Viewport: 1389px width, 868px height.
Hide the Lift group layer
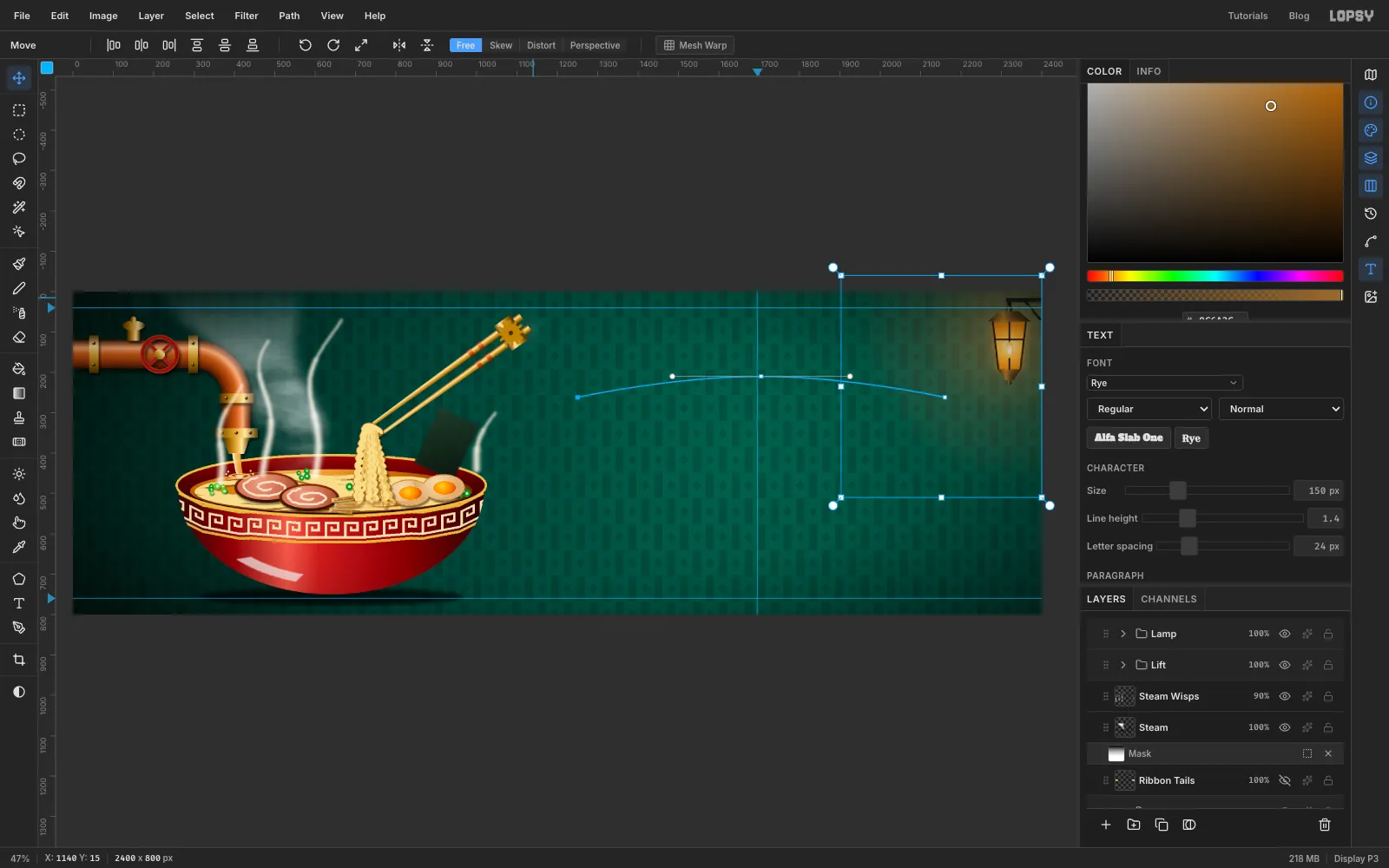pyautogui.click(x=1285, y=665)
